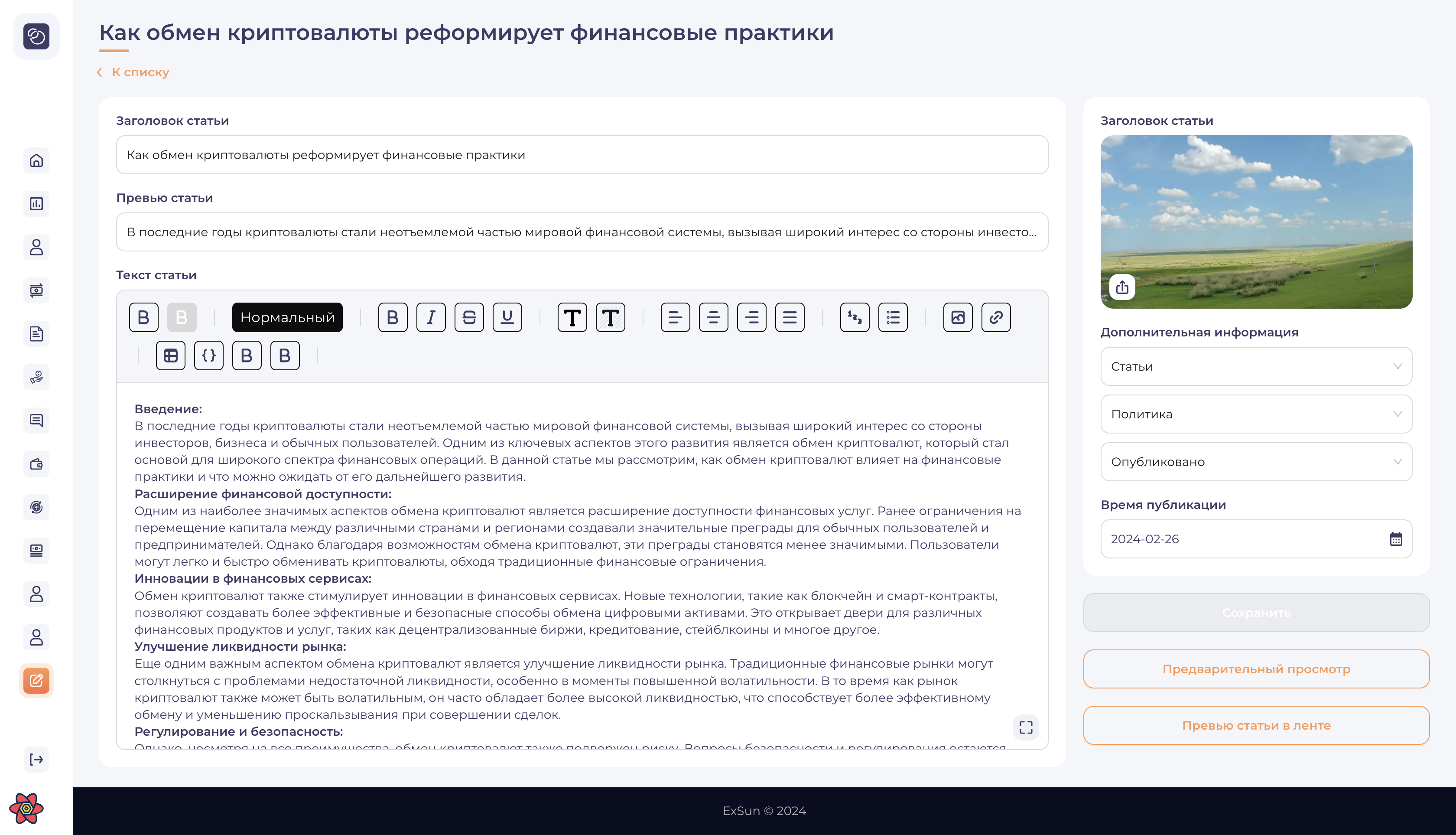Insert an image into article text
Screen dimensions: 1456x835
(957, 317)
